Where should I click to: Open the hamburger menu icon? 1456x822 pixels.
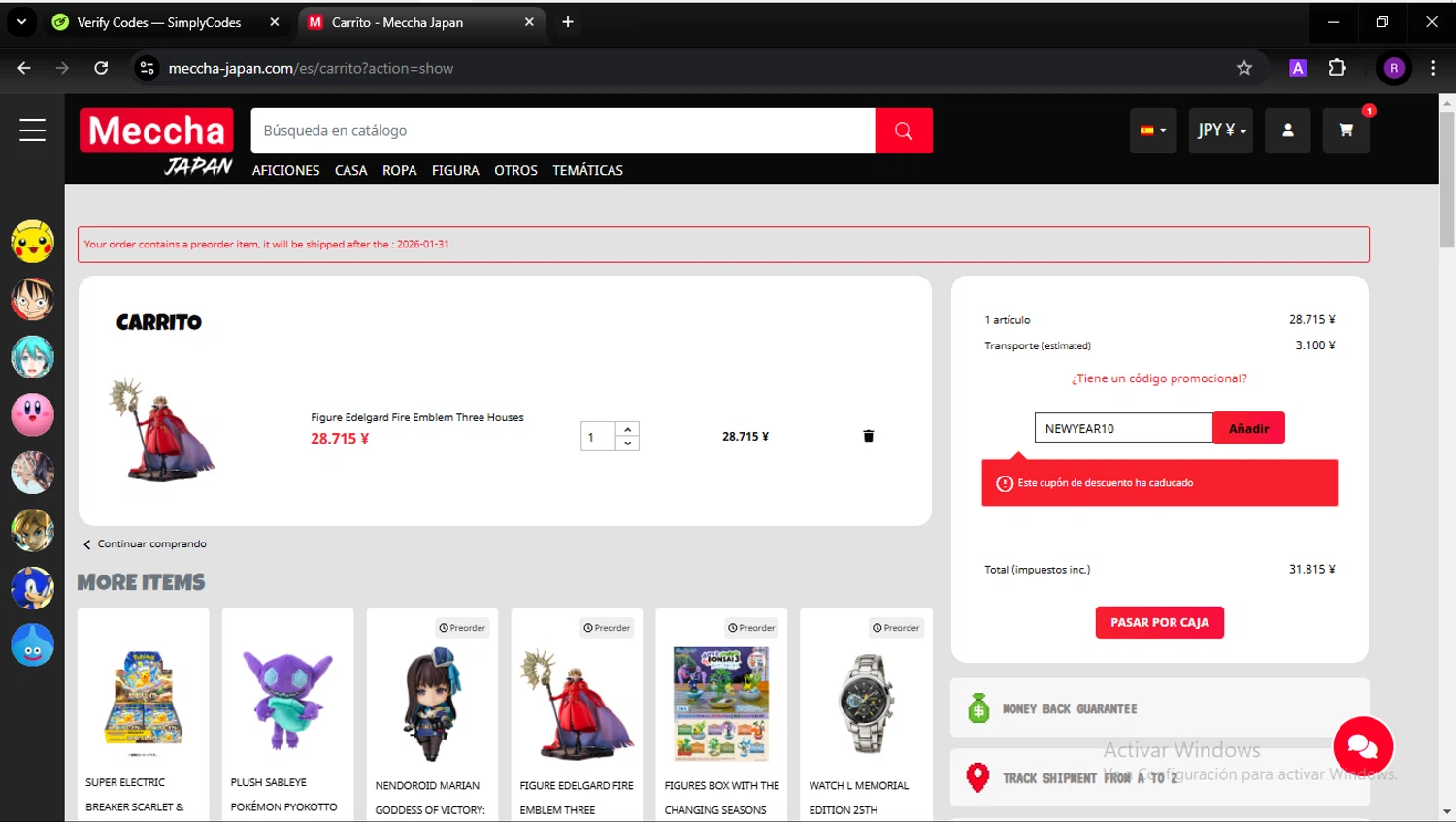point(32,130)
